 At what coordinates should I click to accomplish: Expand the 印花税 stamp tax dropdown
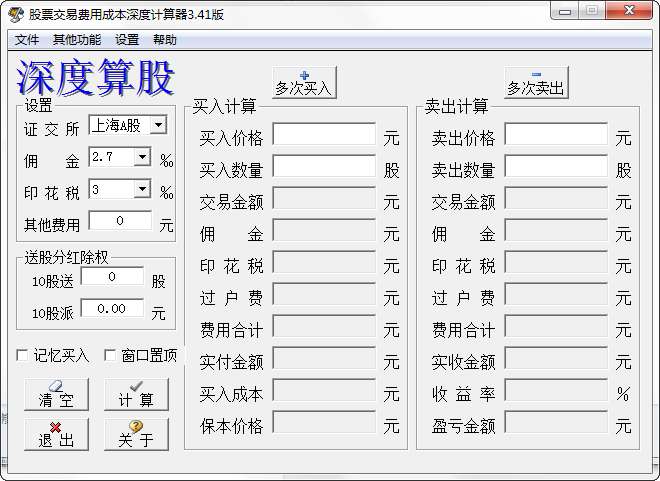(x=143, y=189)
